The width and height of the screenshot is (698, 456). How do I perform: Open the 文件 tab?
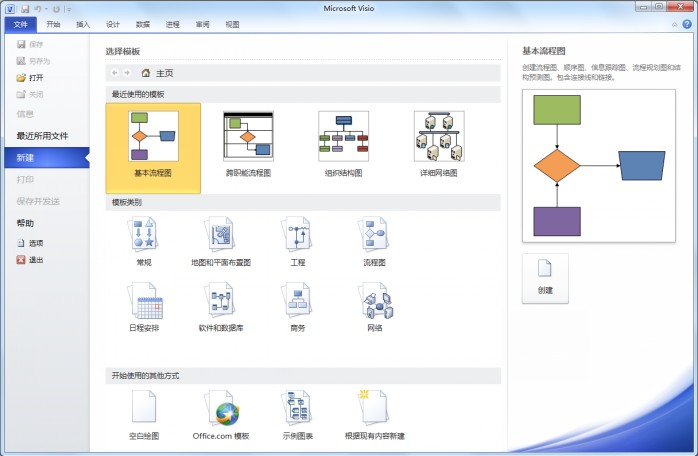pos(20,24)
